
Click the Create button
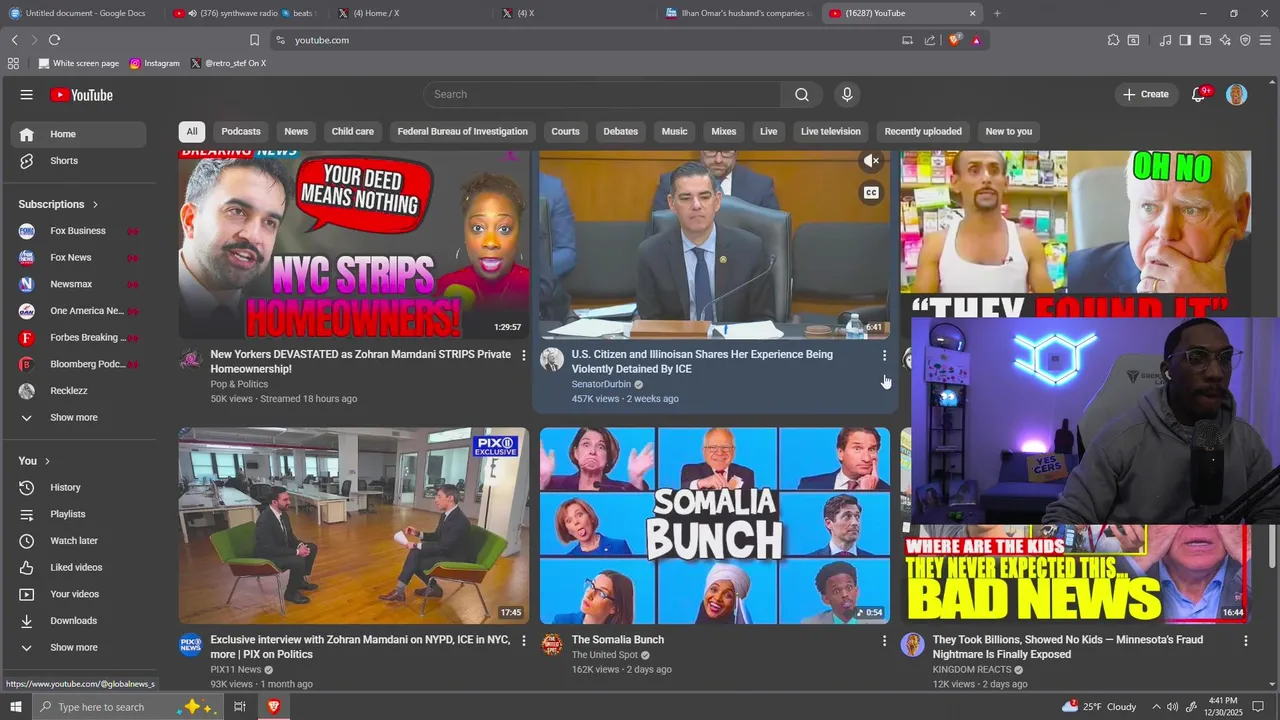[x=1145, y=95]
